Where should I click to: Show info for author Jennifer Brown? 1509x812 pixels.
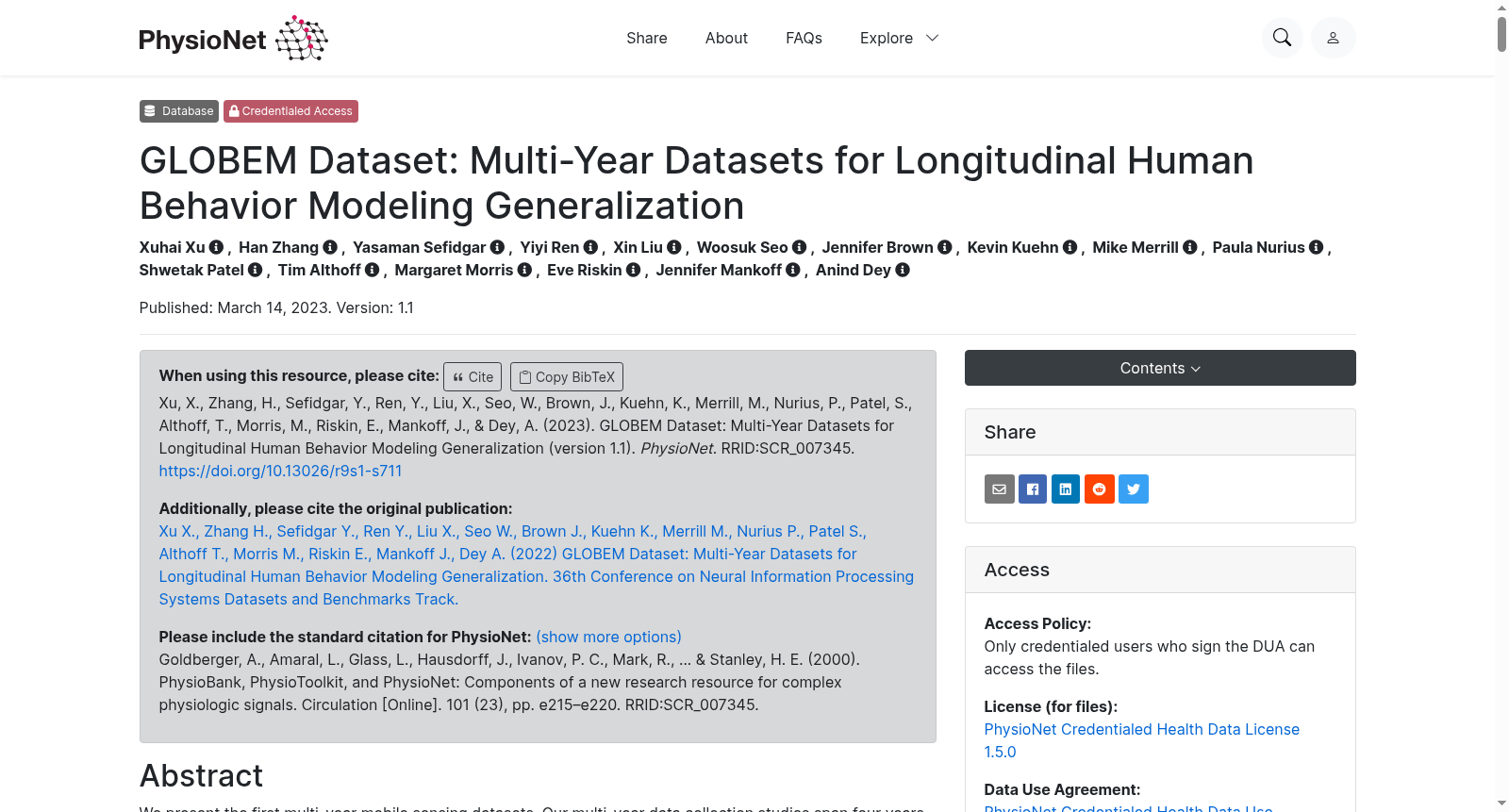(x=945, y=247)
